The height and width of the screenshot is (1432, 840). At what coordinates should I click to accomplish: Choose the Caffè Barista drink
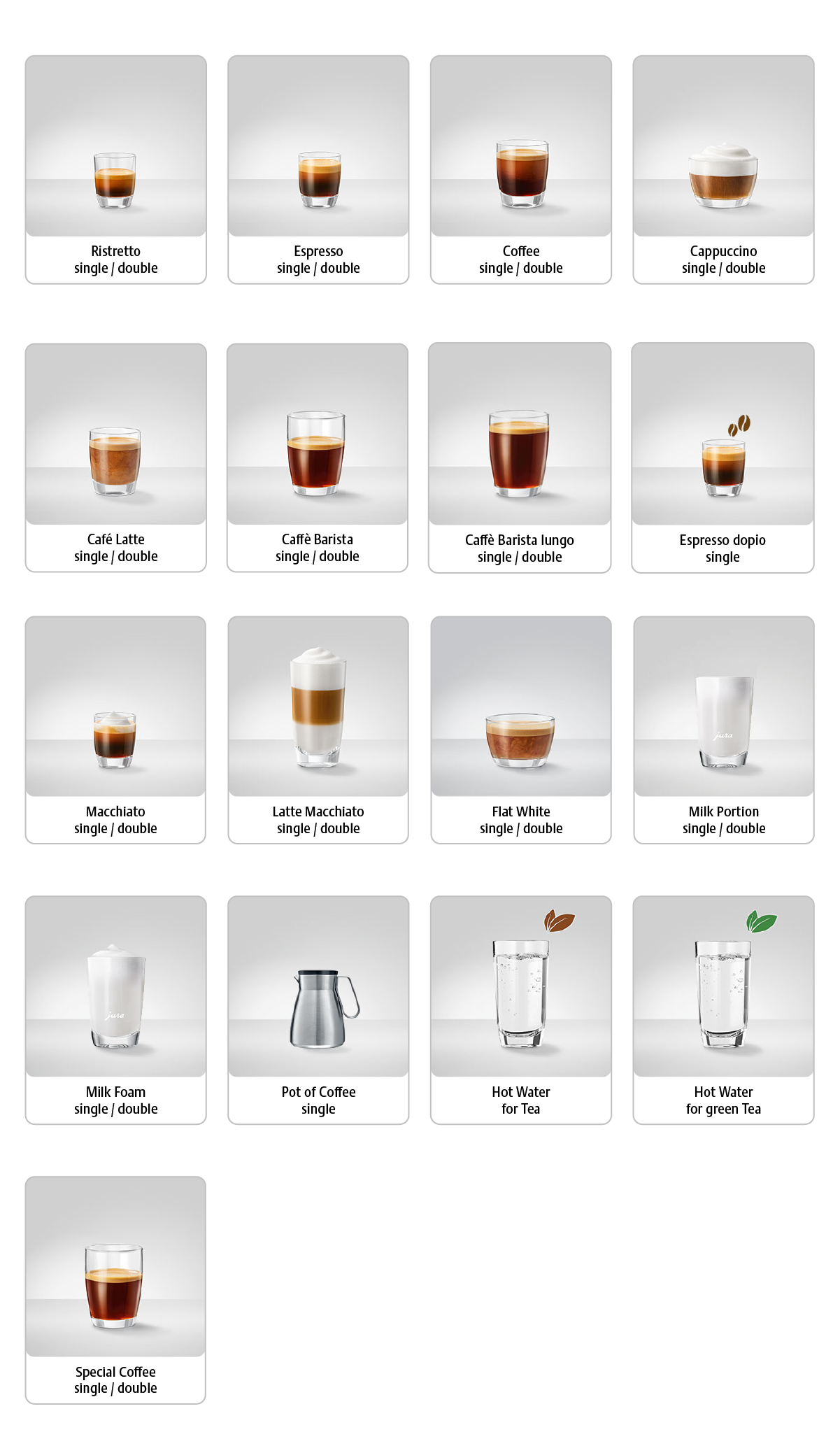point(318,458)
